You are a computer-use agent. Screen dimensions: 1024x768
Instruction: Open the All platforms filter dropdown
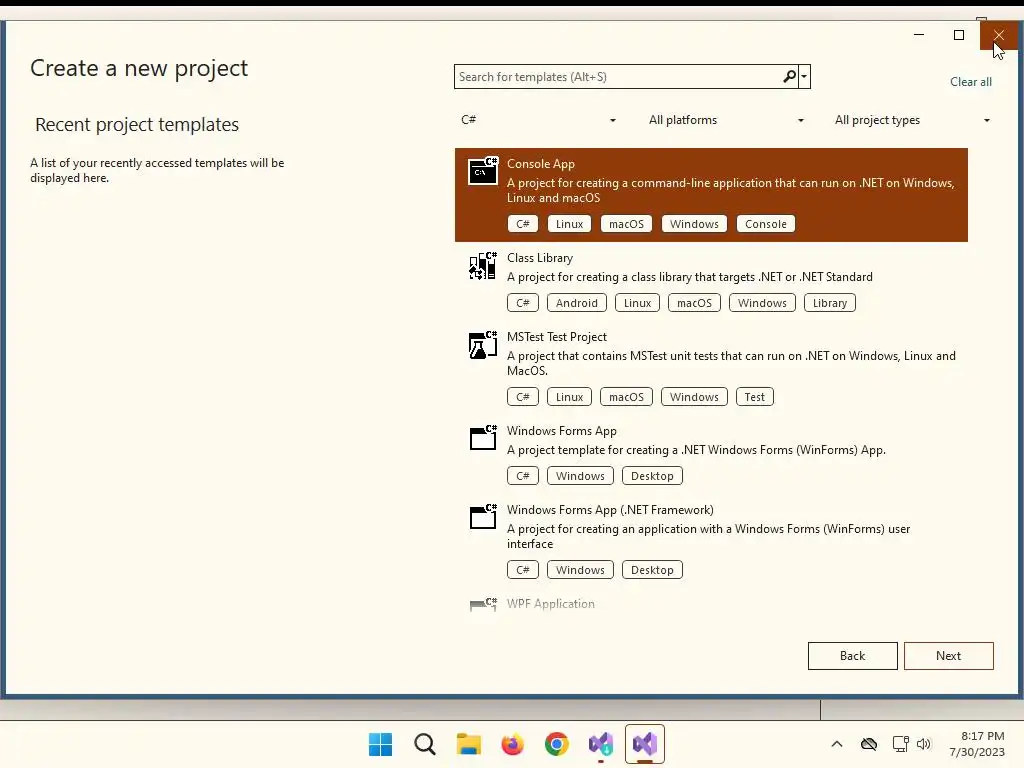(726, 120)
